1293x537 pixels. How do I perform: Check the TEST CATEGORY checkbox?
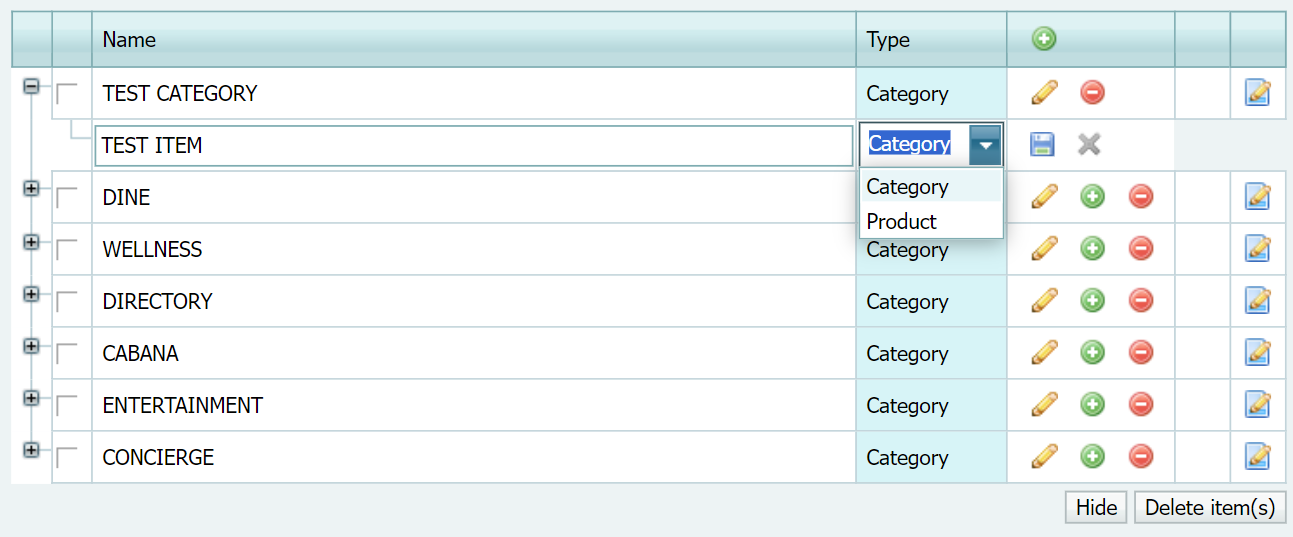pos(67,94)
